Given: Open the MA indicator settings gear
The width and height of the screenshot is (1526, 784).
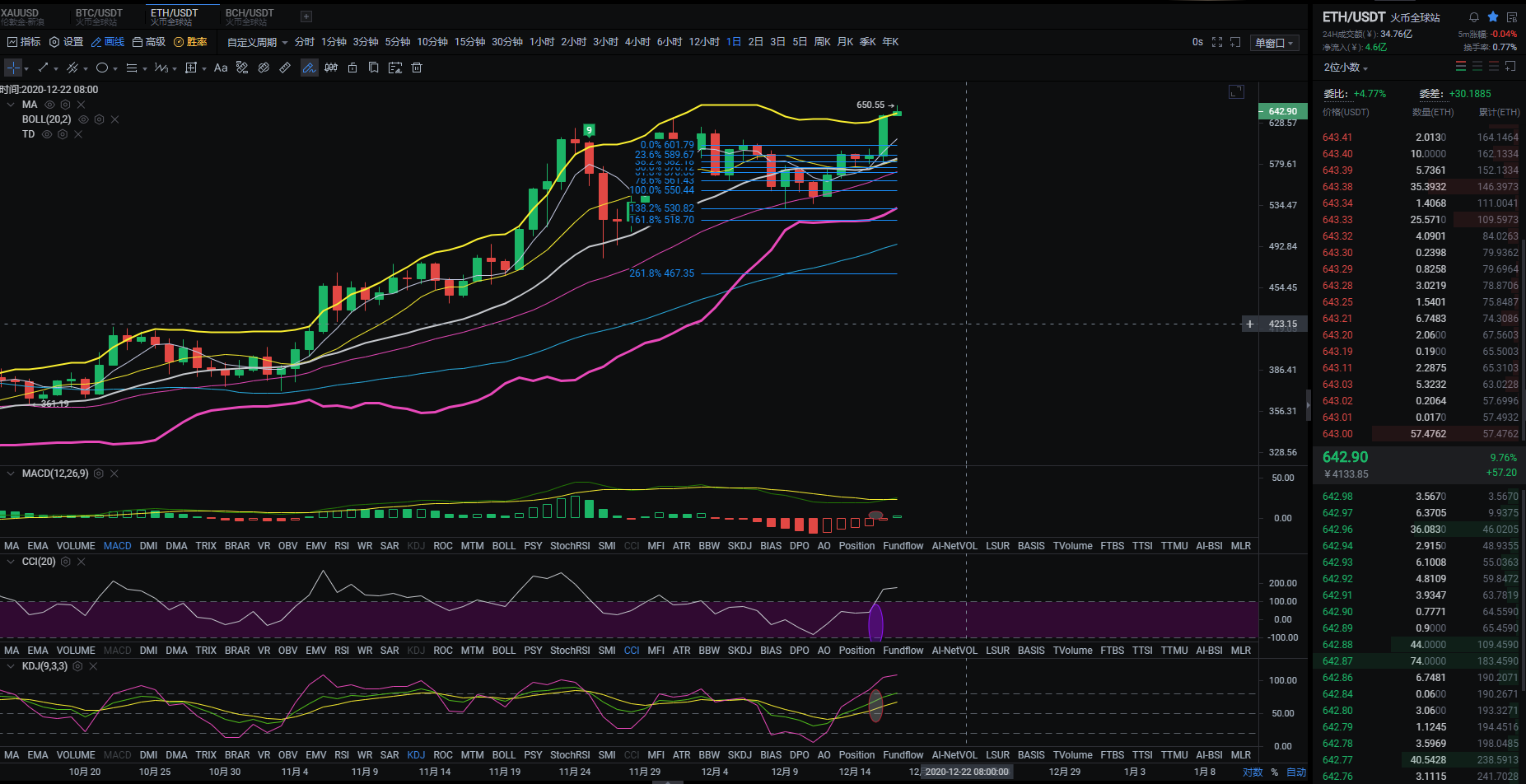Looking at the screenshot, I should [65, 105].
